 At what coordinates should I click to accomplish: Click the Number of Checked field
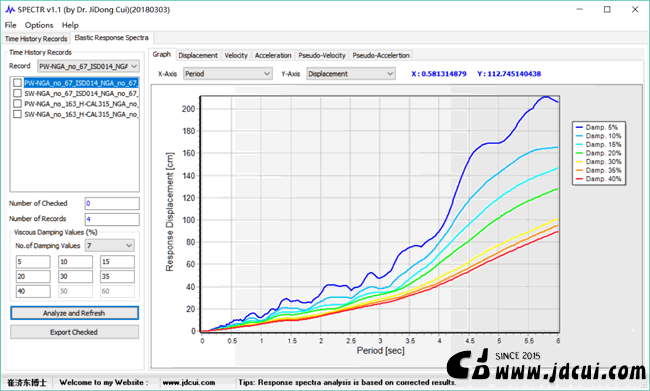click(112, 204)
